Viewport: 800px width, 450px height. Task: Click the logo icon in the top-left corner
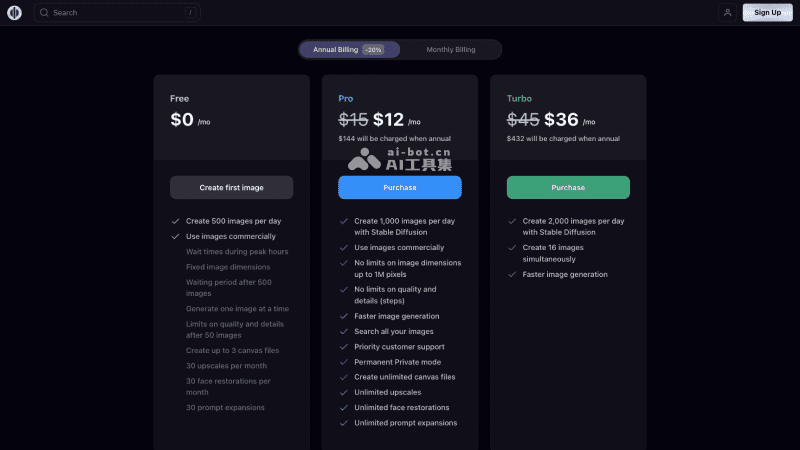point(15,12)
